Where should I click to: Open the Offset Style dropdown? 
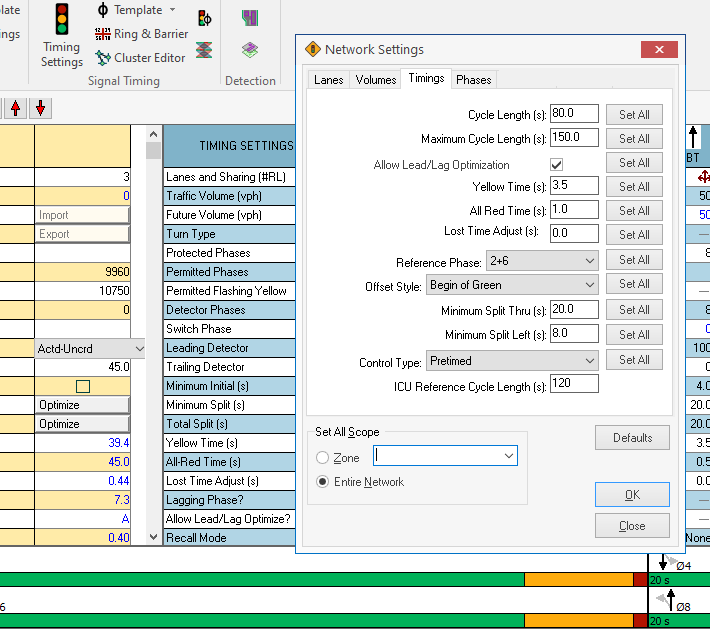tap(588, 285)
